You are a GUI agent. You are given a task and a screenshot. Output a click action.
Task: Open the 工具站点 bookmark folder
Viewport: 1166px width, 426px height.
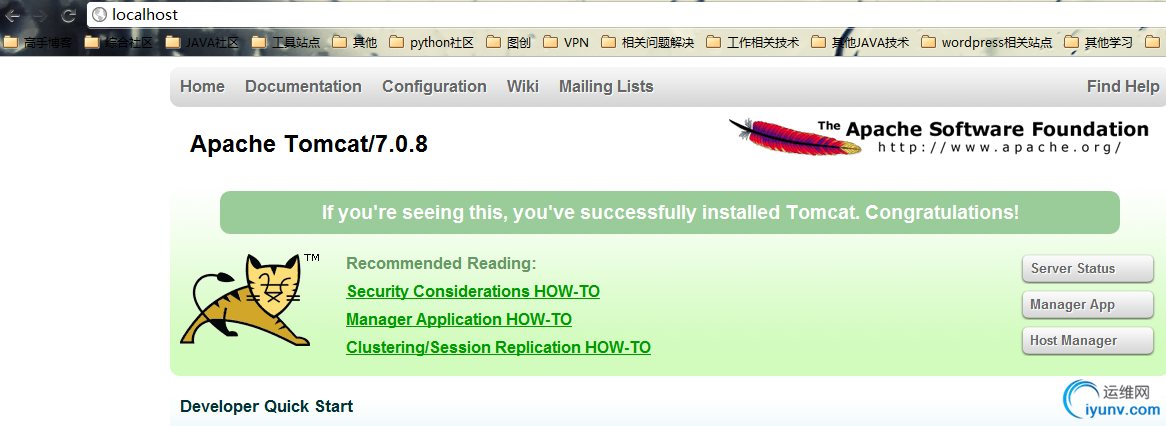[286, 42]
